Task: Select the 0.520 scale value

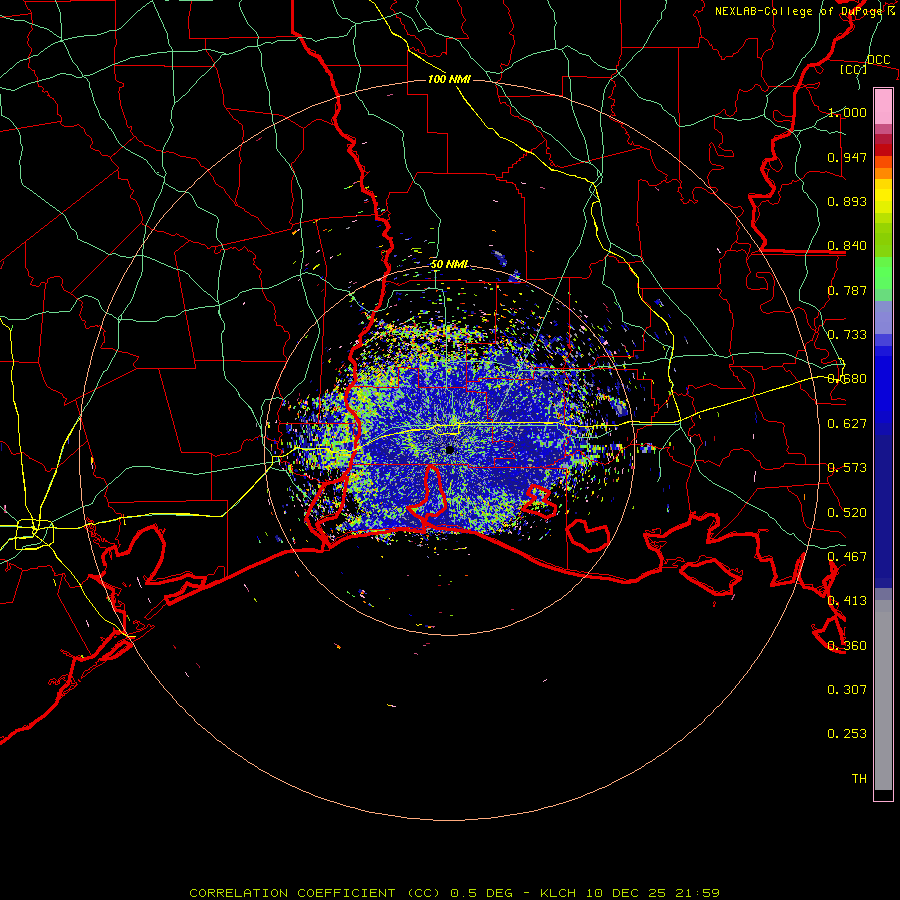Action: point(847,513)
